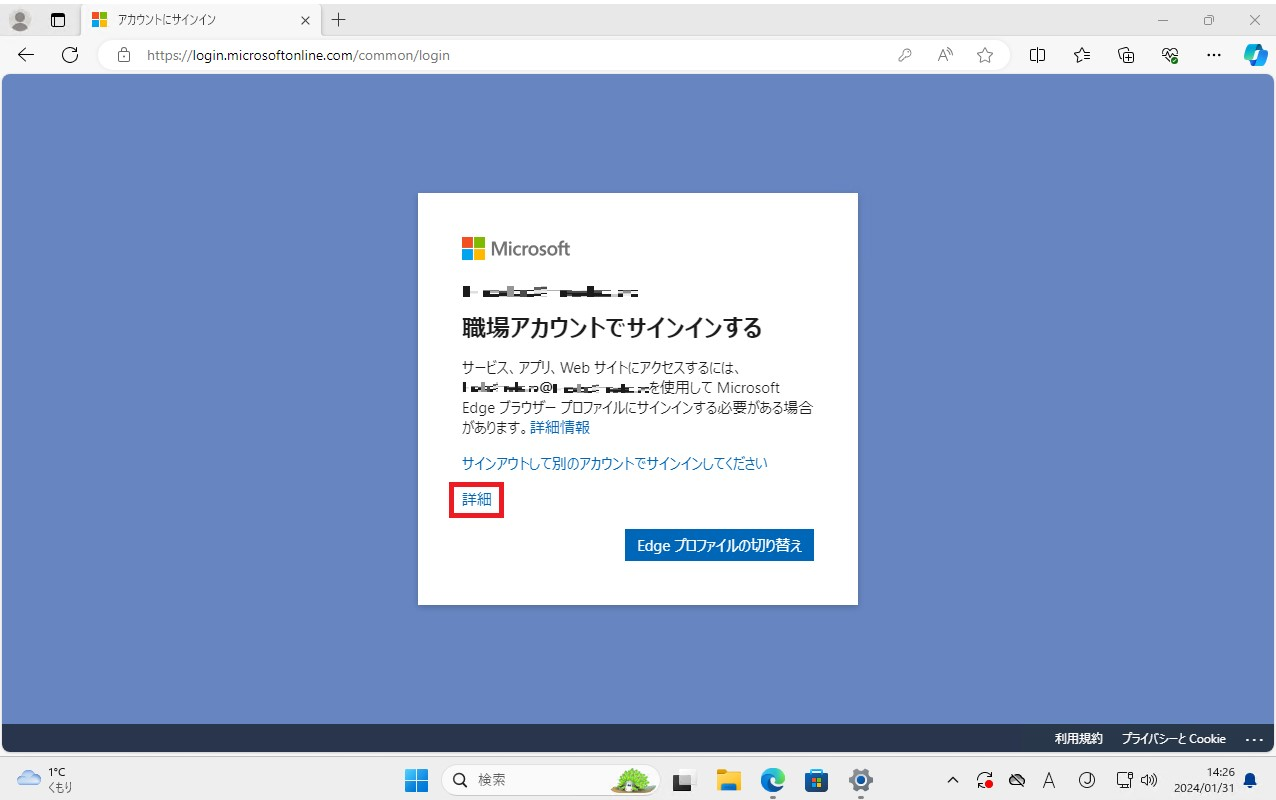Start Read aloud from address bar
Image resolution: width=1276 pixels, height=800 pixels.
pyautogui.click(x=945, y=55)
